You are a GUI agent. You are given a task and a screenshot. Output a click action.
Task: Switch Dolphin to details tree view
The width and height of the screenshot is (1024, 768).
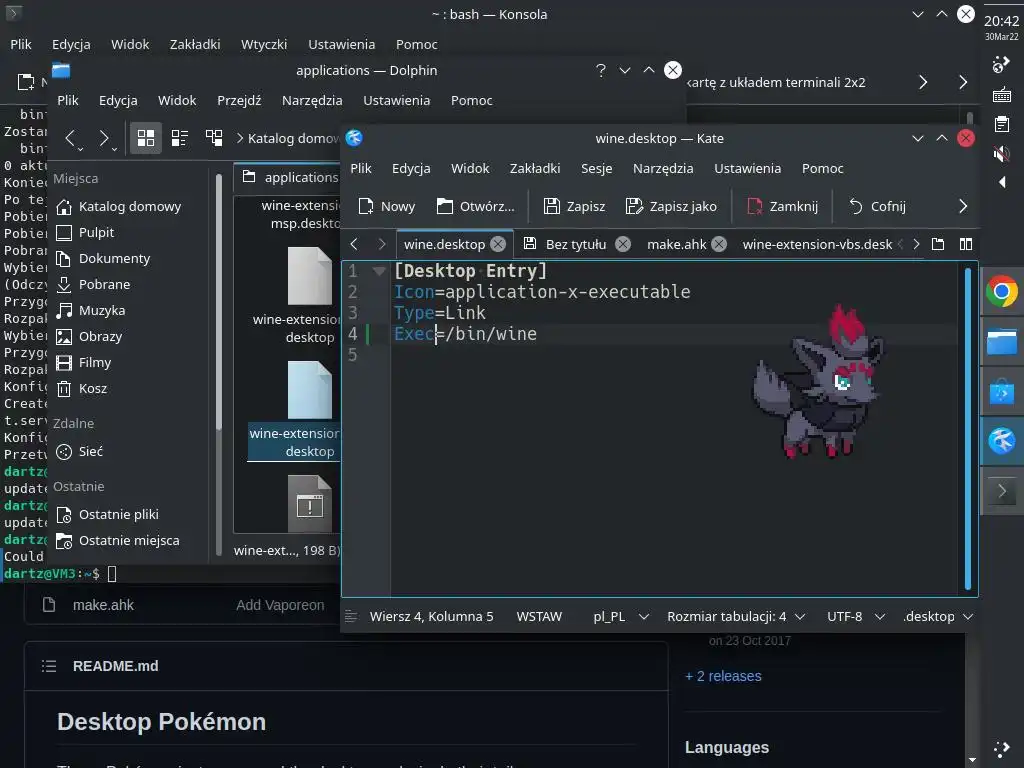214,138
